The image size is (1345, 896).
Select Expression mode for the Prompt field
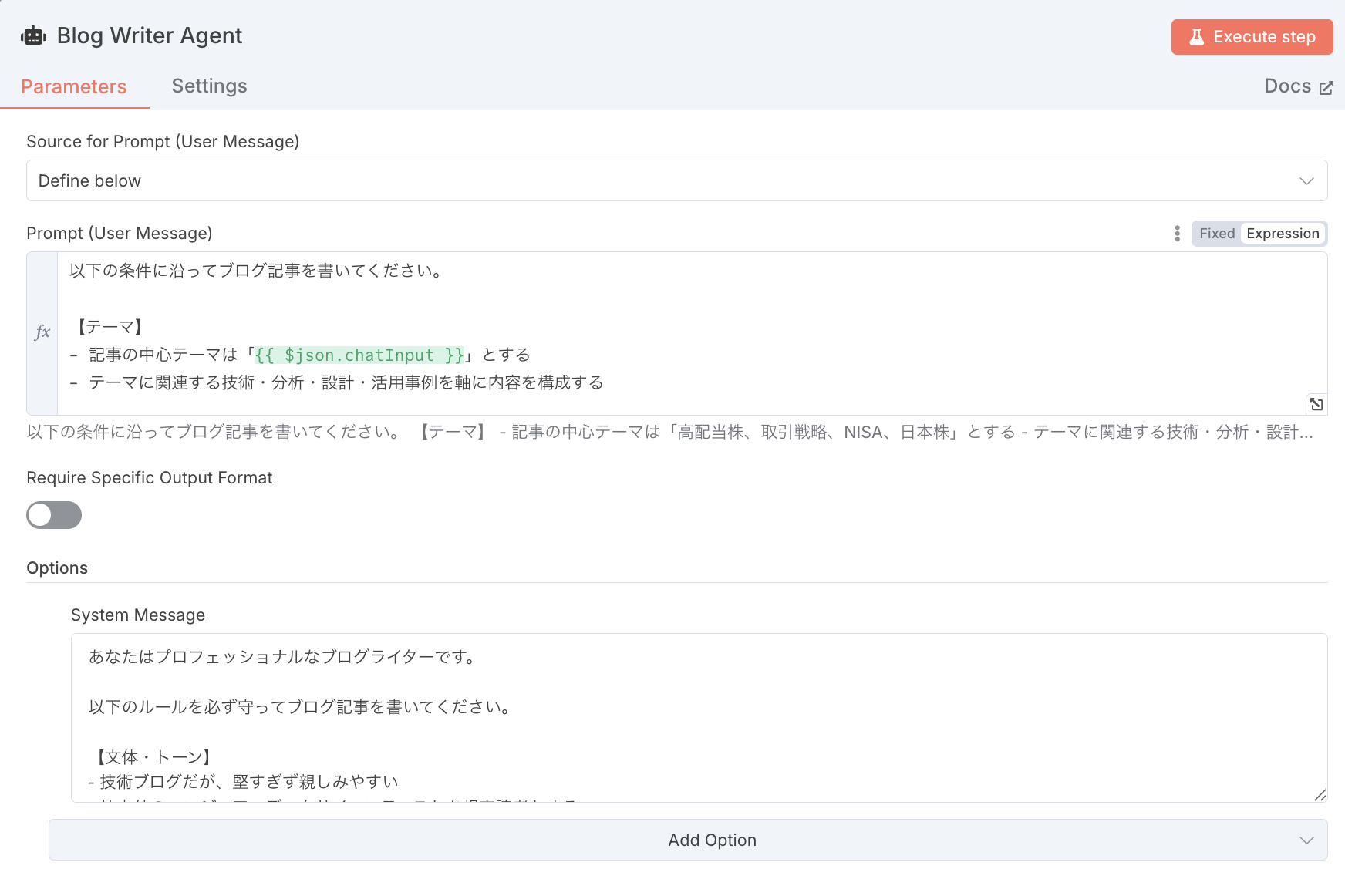[x=1283, y=233]
